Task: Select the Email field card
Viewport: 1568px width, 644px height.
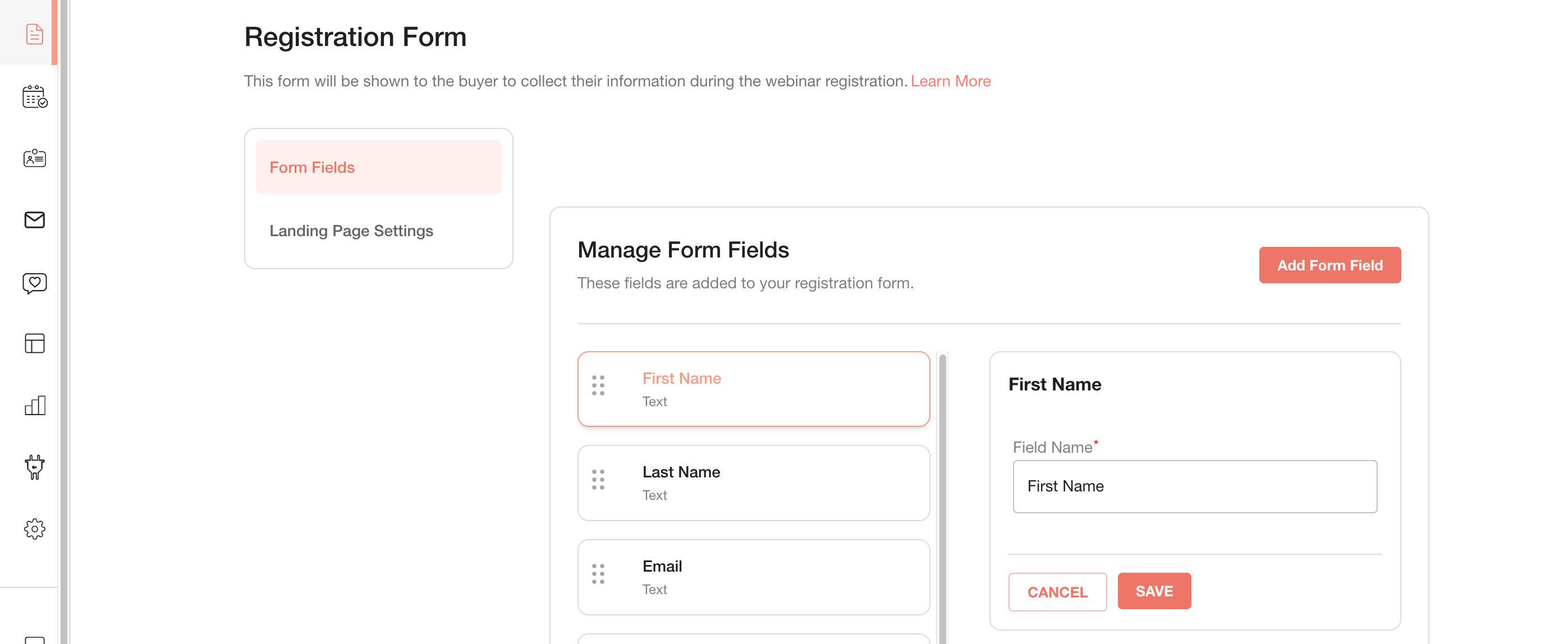Action: pos(754,577)
